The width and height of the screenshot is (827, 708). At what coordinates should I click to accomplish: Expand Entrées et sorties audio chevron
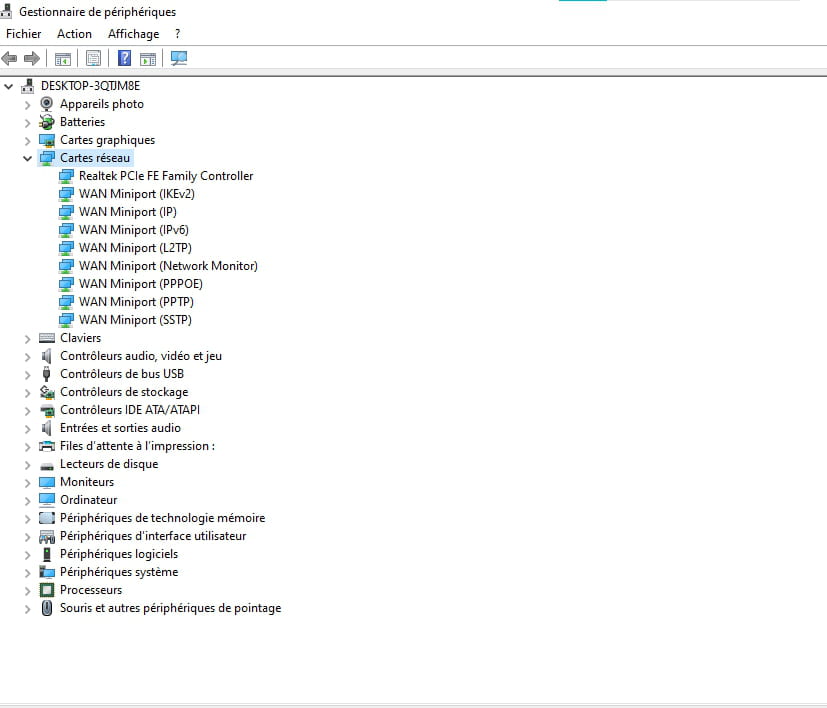pyautogui.click(x=27, y=428)
